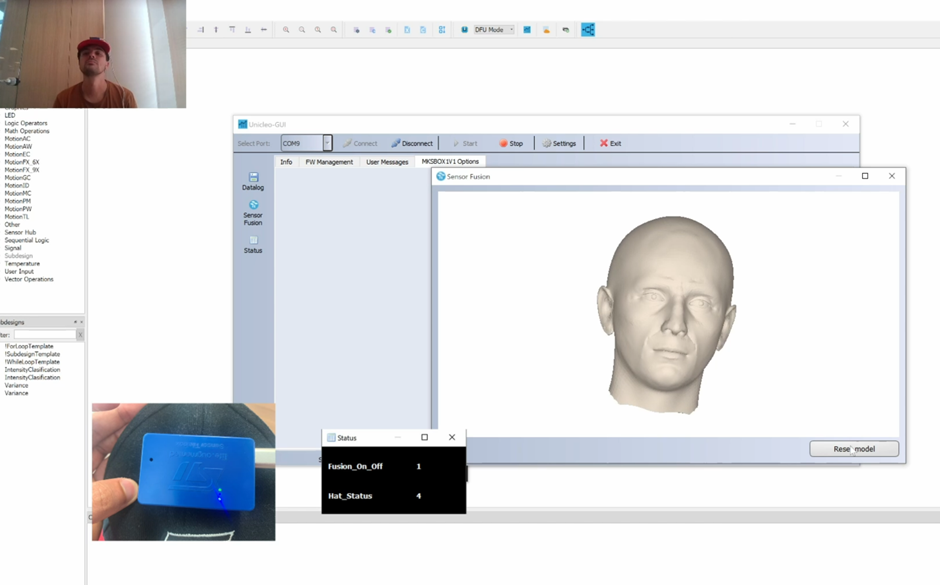This screenshot has height=585, width=940.
Task: Click the blue window icon right of DFU Mode
Action: pyautogui.click(x=527, y=29)
